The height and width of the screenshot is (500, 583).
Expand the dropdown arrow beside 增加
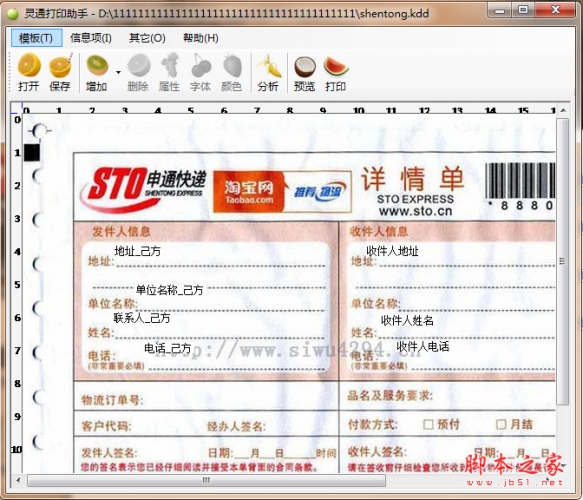[x=118, y=72]
